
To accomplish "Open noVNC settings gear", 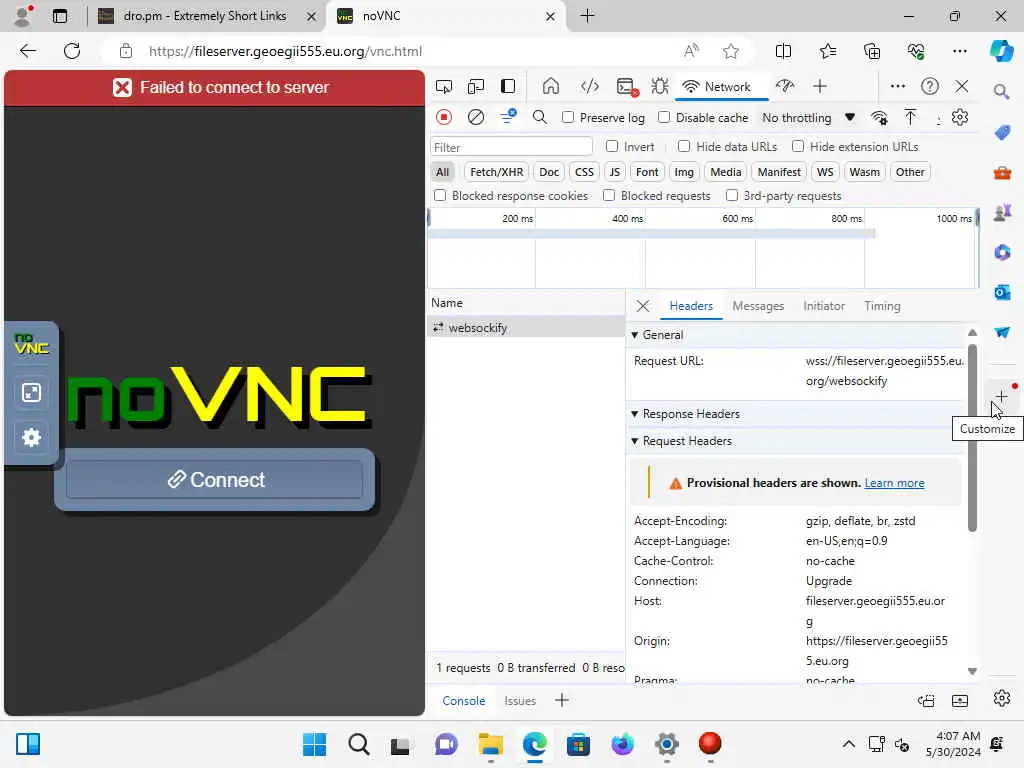I will click(31, 438).
